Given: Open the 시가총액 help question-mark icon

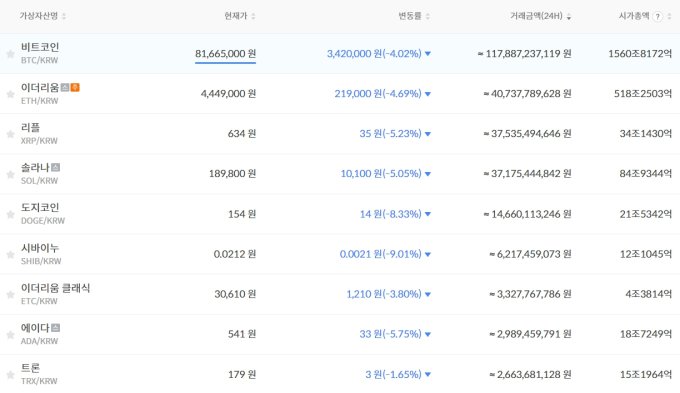Looking at the screenshot, I should pyautogui.click(x=658, y=17).
